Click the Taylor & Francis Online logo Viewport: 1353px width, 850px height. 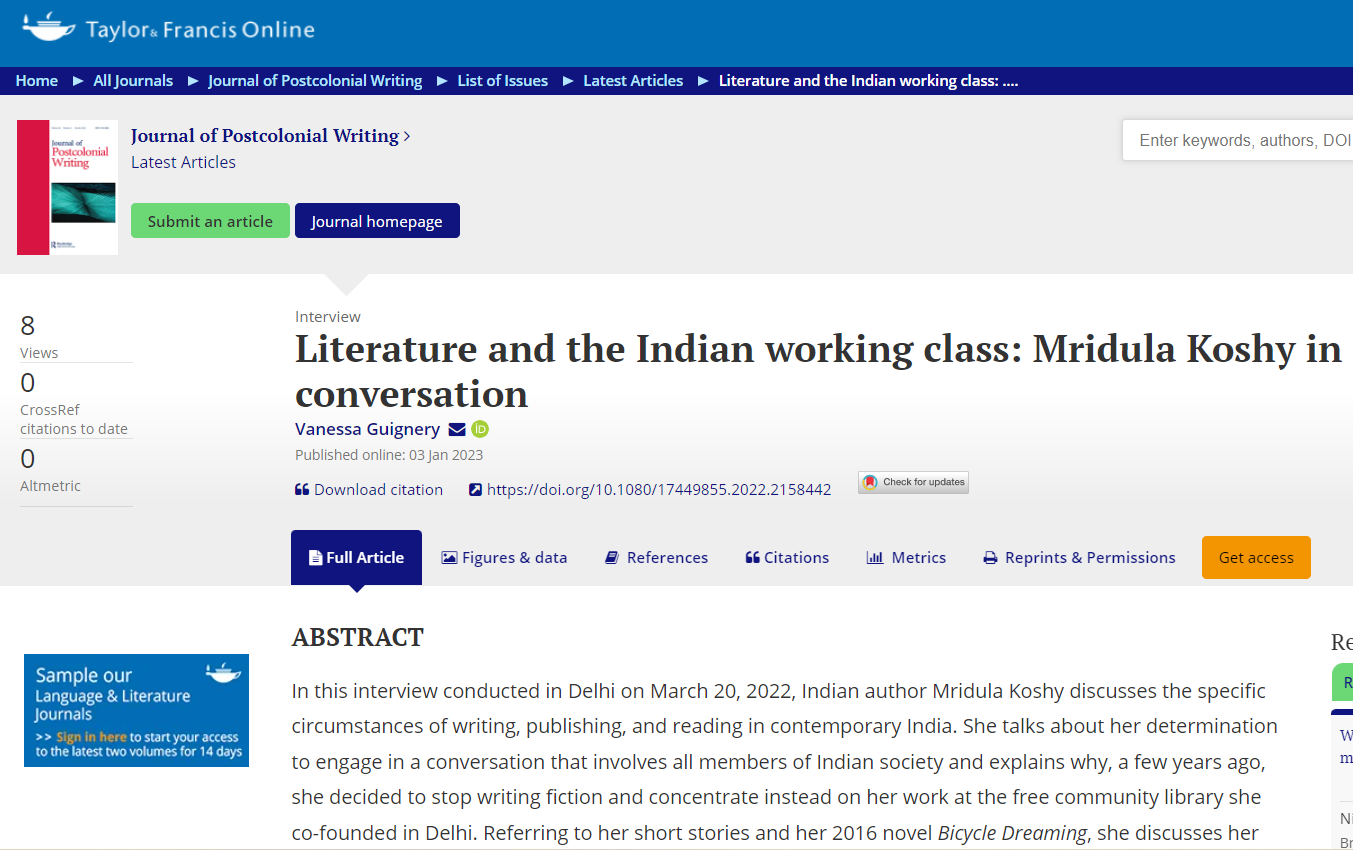tap(168, 29)
